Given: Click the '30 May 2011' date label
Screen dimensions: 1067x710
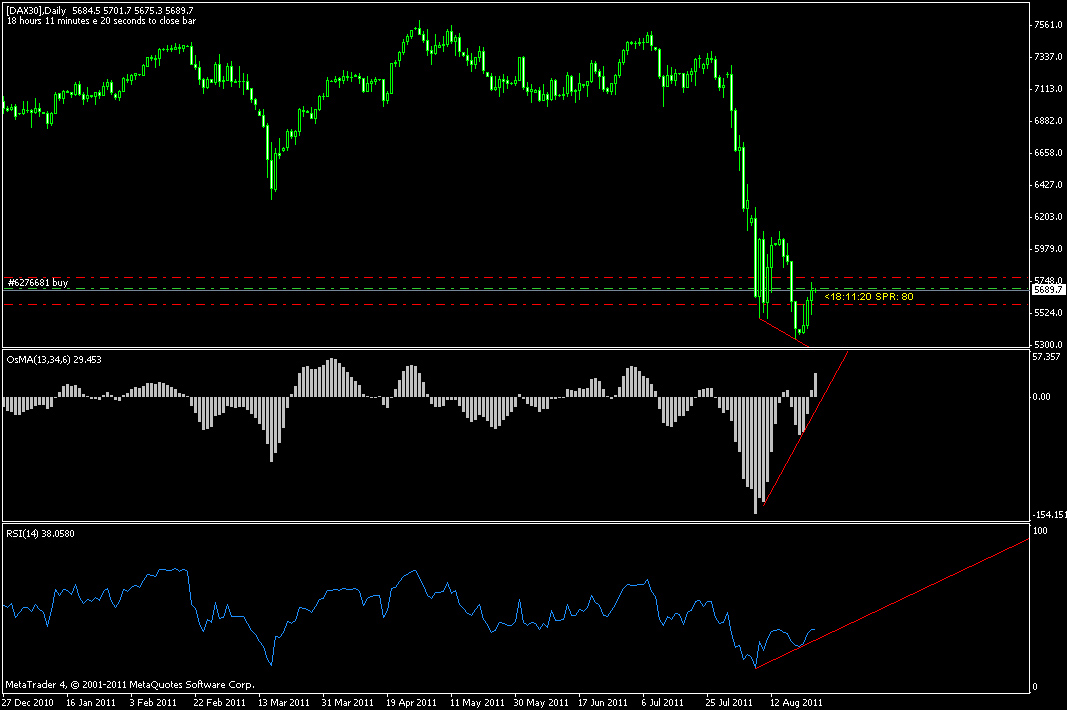Looking at the screenshot, I should [x=541, y=703].
